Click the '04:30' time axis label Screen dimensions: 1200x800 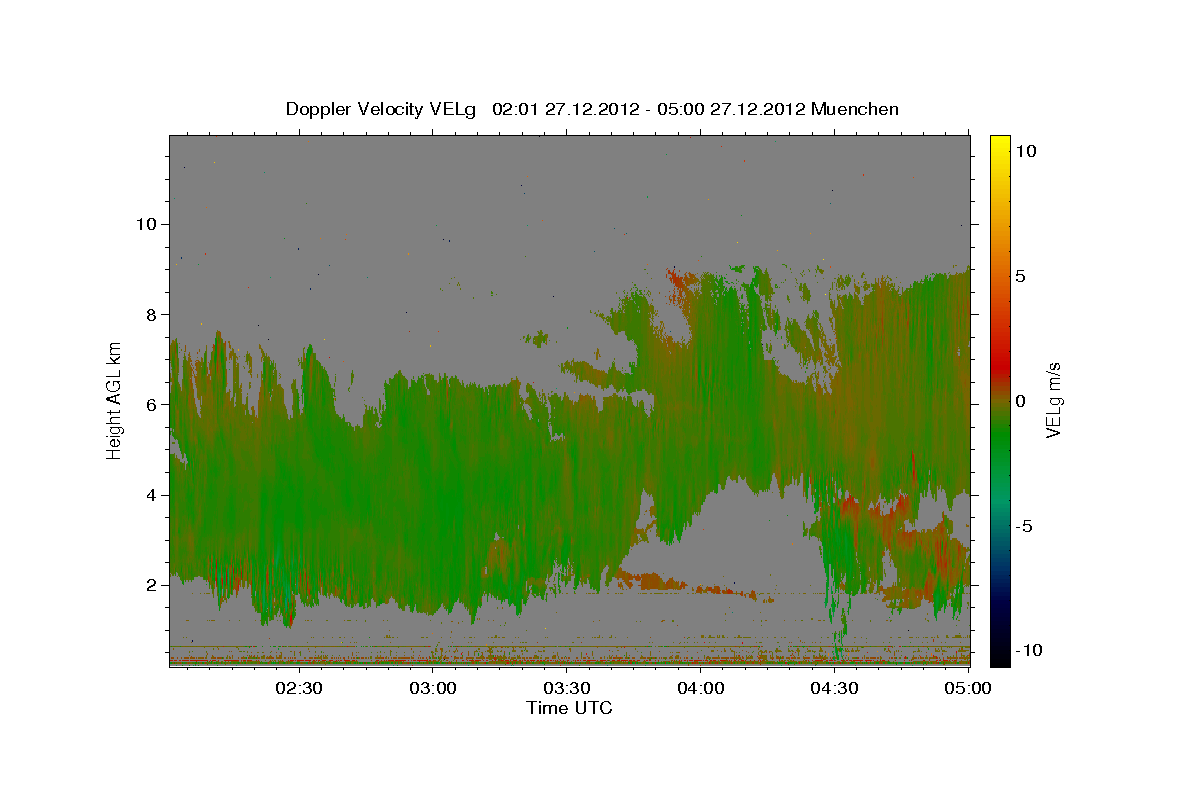pyautogui.click(x=835, y=688)
